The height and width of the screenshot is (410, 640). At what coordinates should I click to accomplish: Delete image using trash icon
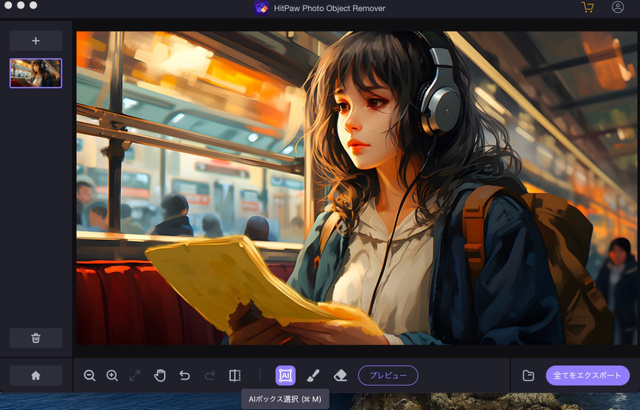tap(36, 338)
